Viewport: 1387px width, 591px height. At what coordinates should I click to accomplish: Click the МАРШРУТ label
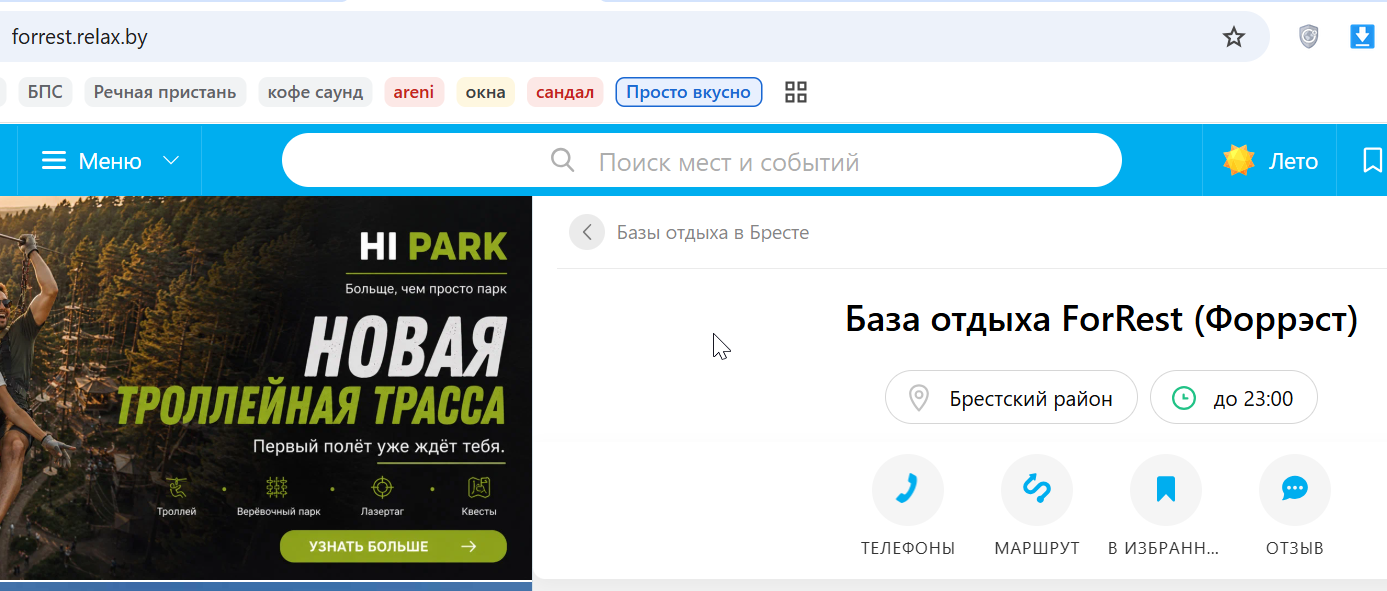1037,548
